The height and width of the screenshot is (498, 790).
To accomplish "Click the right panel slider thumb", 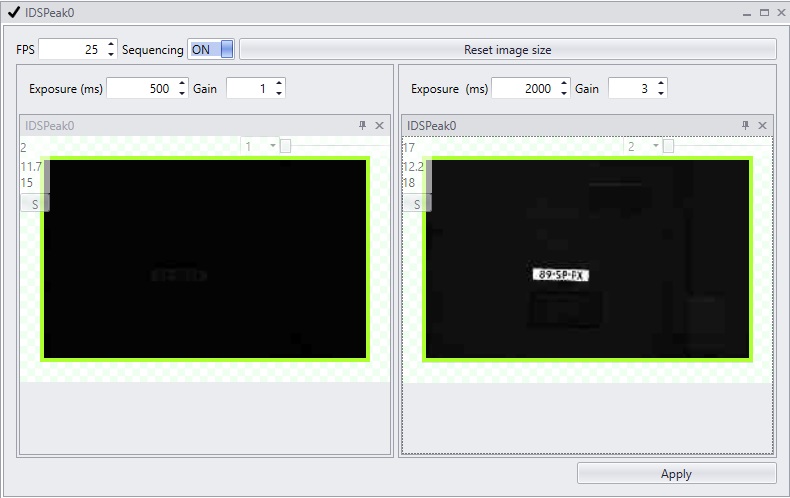I will coord(668,146).
